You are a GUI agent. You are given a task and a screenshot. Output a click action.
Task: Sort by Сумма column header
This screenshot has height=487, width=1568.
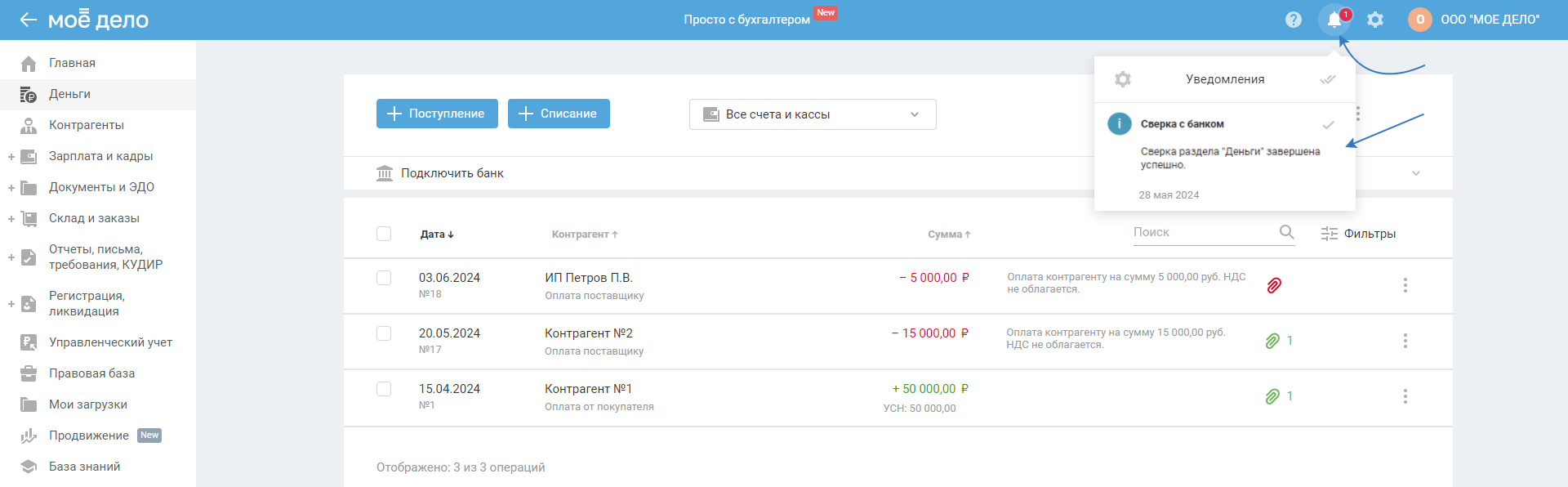click(949, 235)
